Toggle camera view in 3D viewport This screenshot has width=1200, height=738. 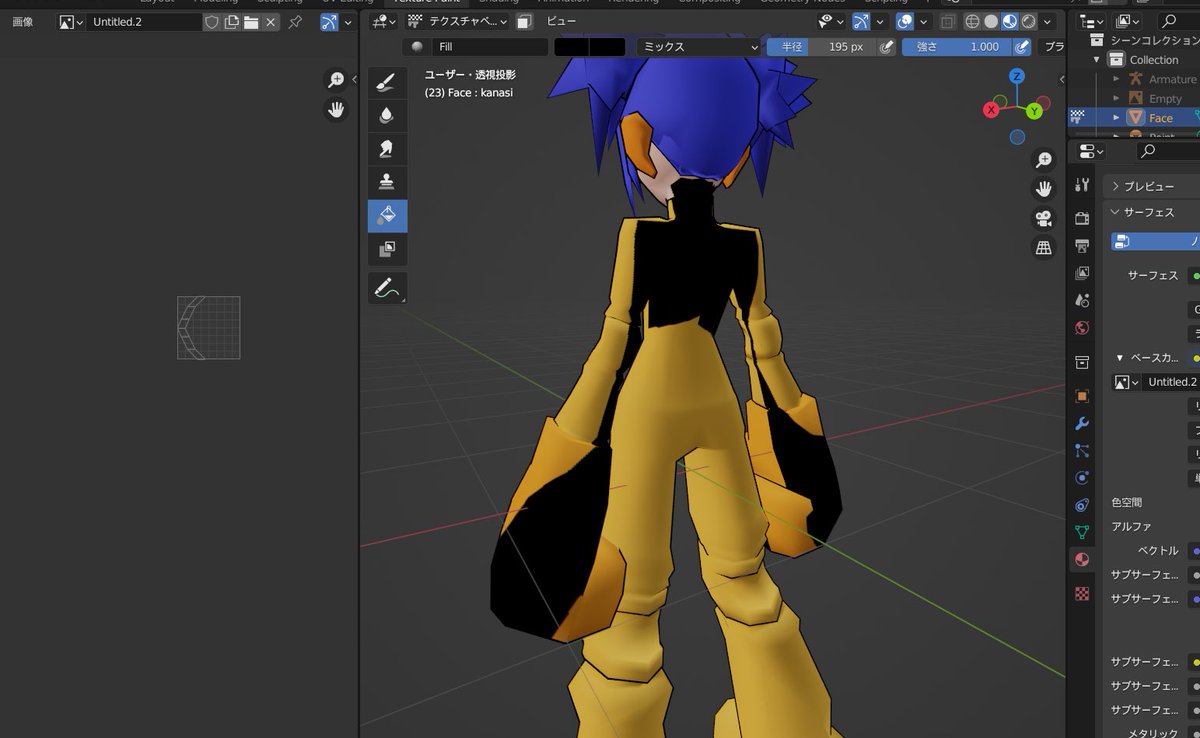point(1044,218)
